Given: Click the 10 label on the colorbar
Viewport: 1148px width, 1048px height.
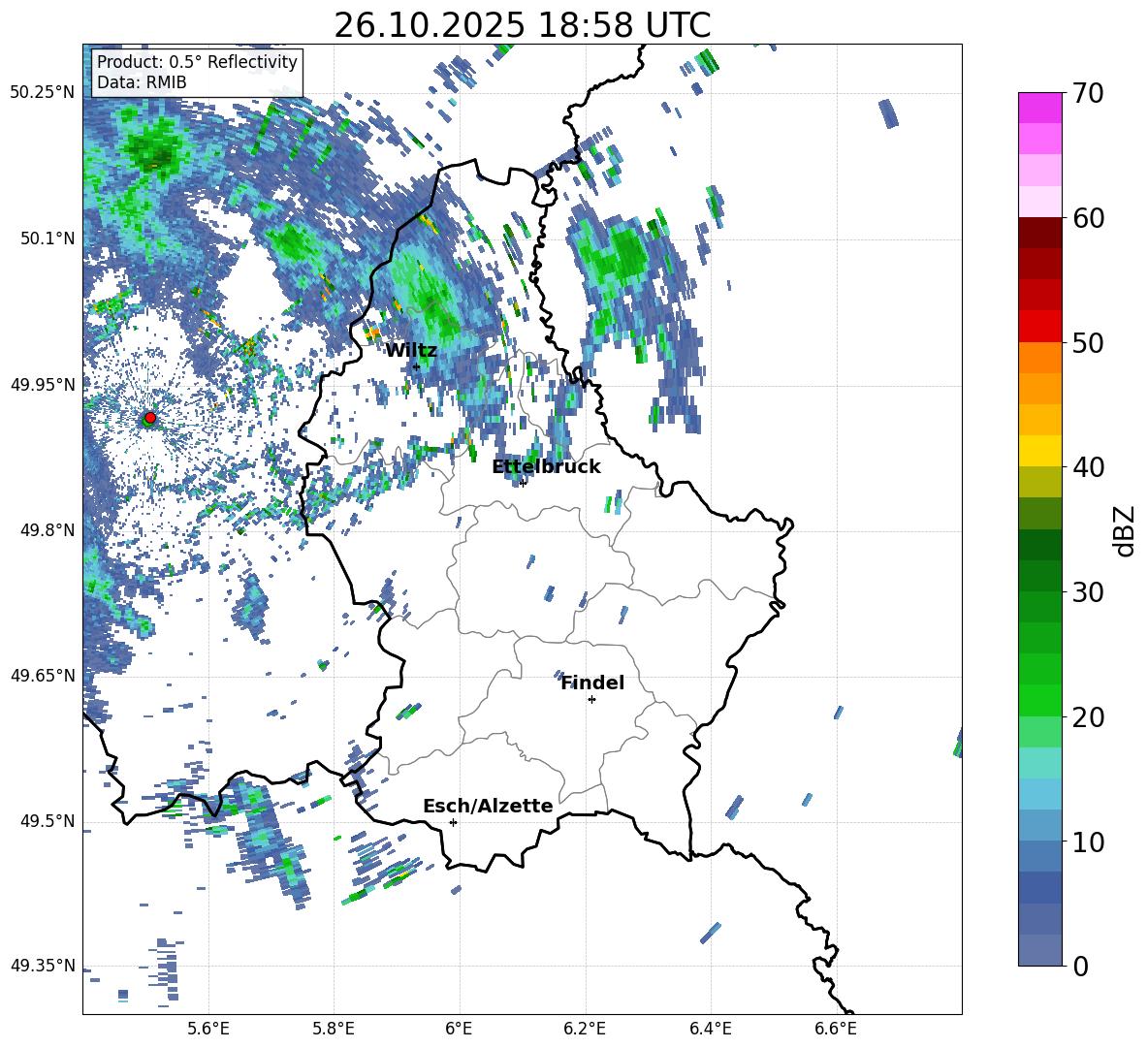Looking at the screenshot, I should tap(1088, 842).
